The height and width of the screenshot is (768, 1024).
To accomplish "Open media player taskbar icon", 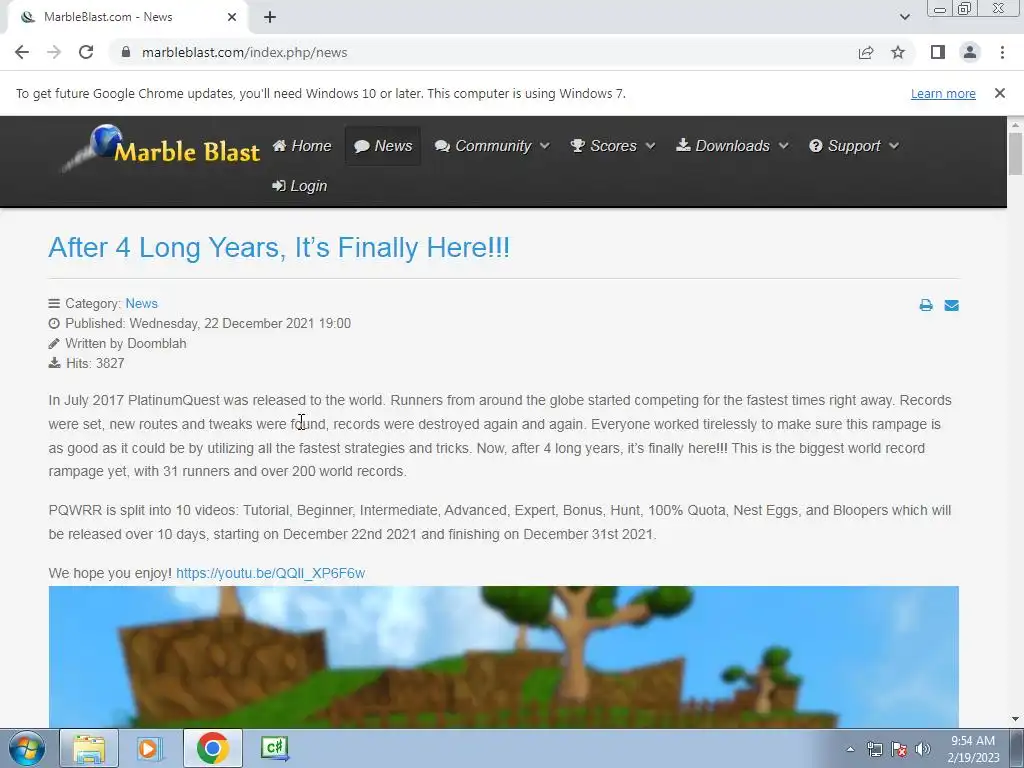I will [x=150, y=748].
